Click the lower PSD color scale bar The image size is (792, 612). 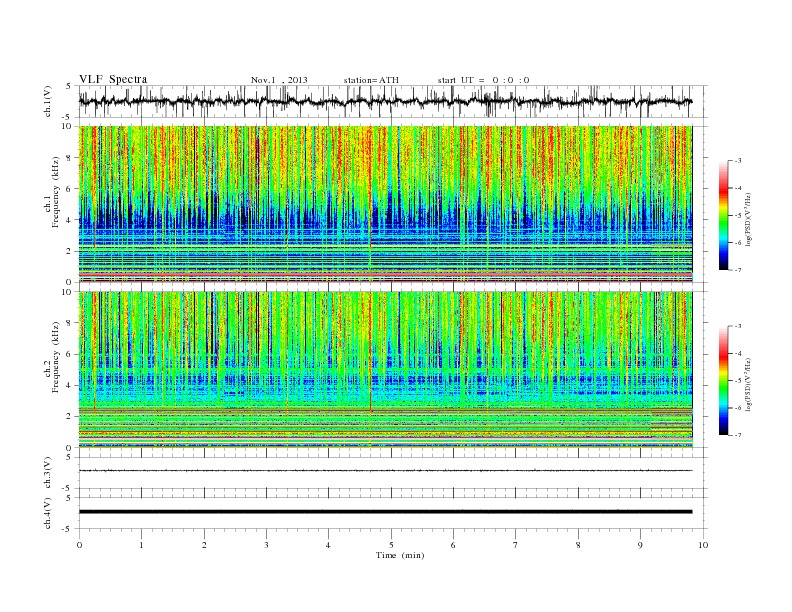(723, 381)
